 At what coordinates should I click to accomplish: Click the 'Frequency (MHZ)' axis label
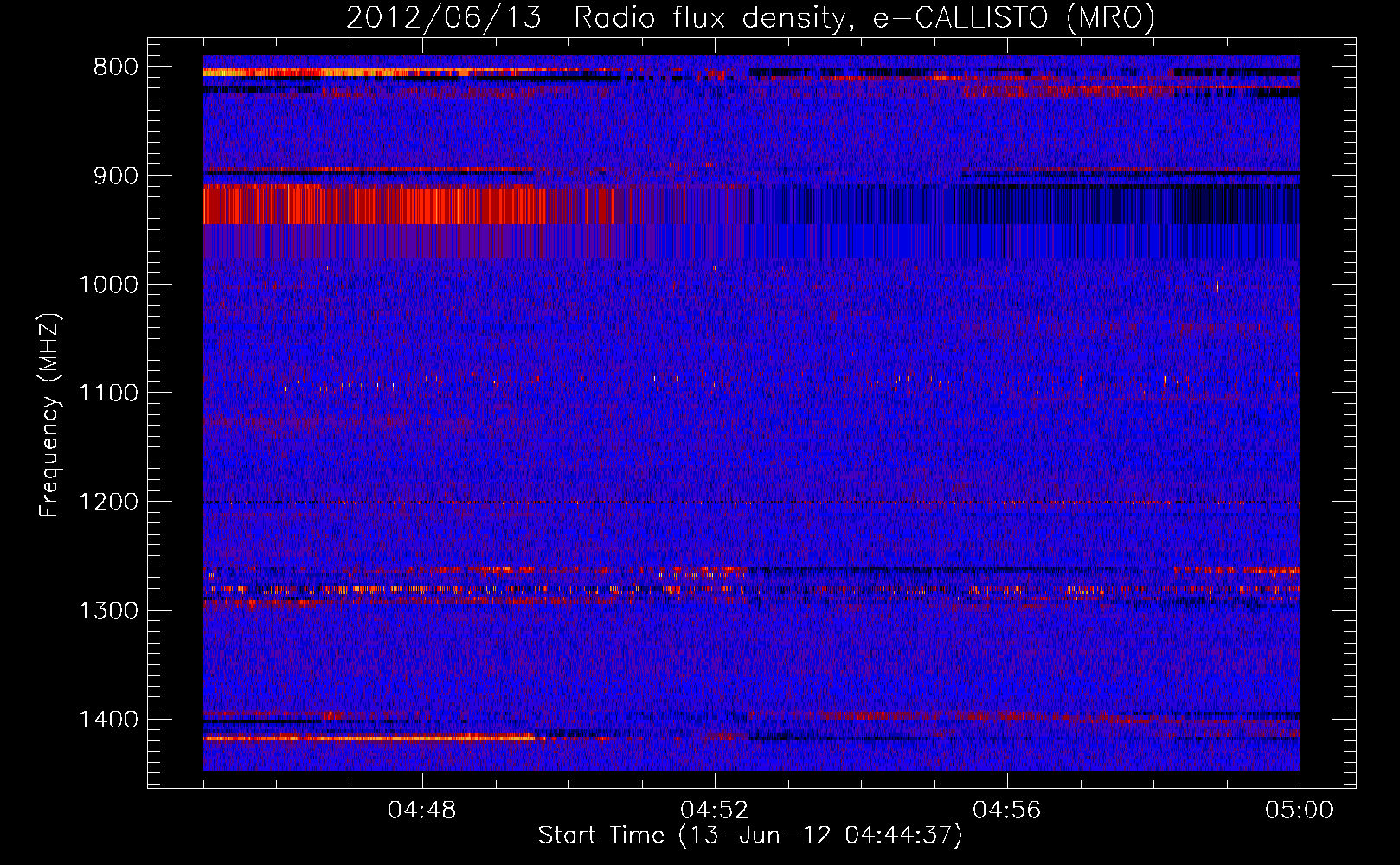49,415
